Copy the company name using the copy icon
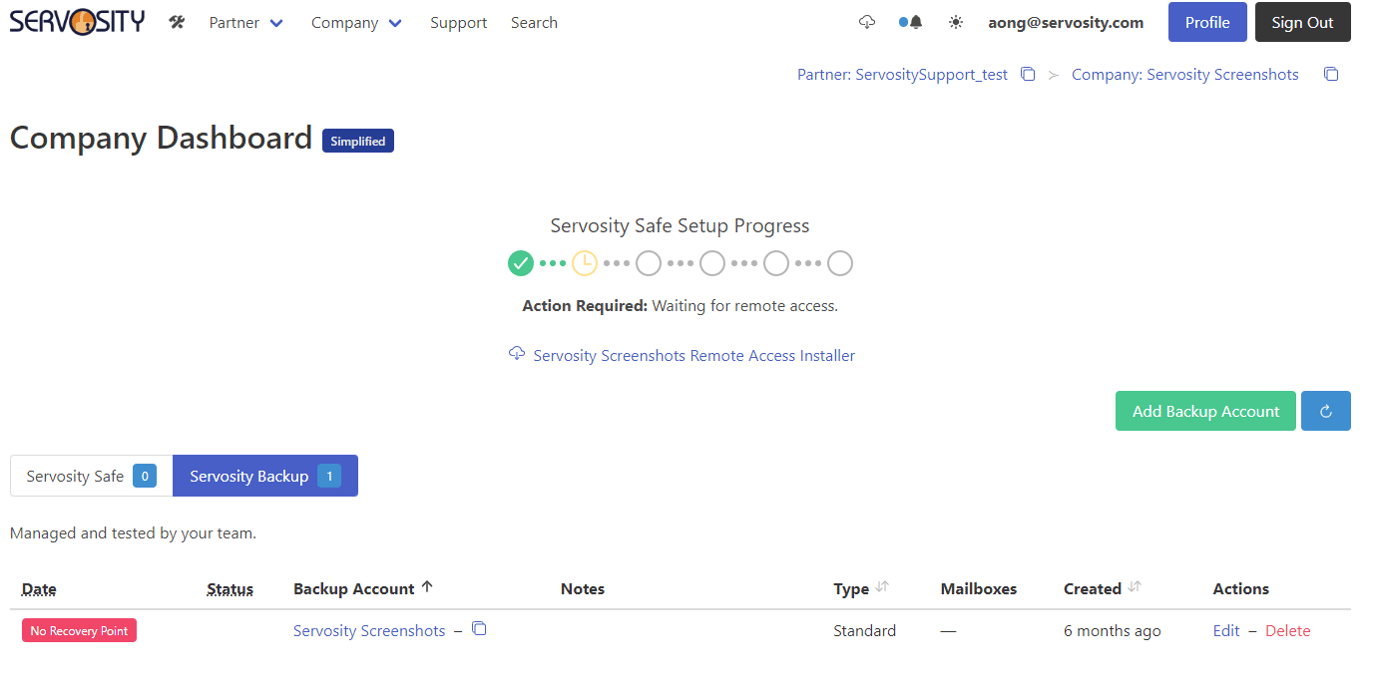 point(1331,73)
